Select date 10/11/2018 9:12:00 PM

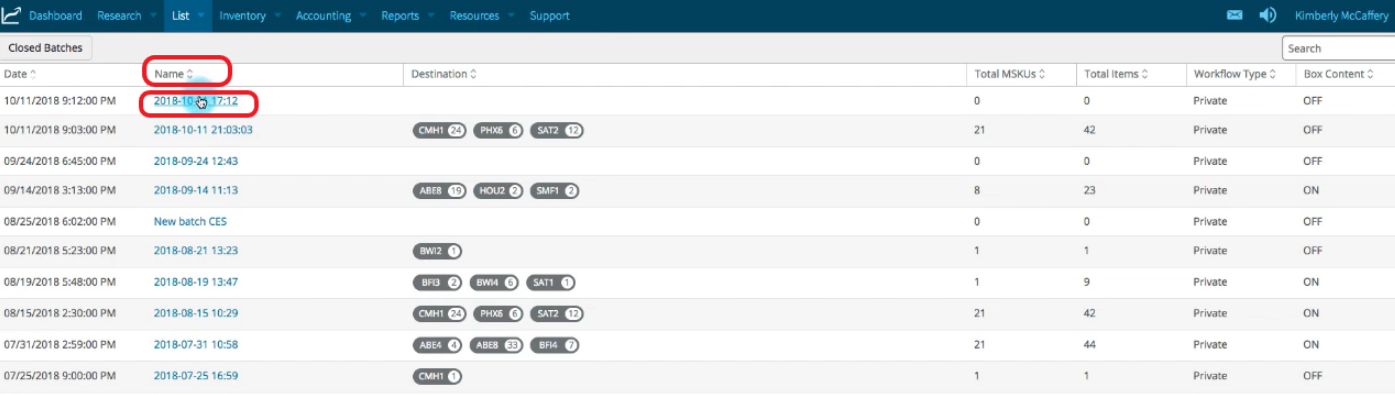pos(60,101)
